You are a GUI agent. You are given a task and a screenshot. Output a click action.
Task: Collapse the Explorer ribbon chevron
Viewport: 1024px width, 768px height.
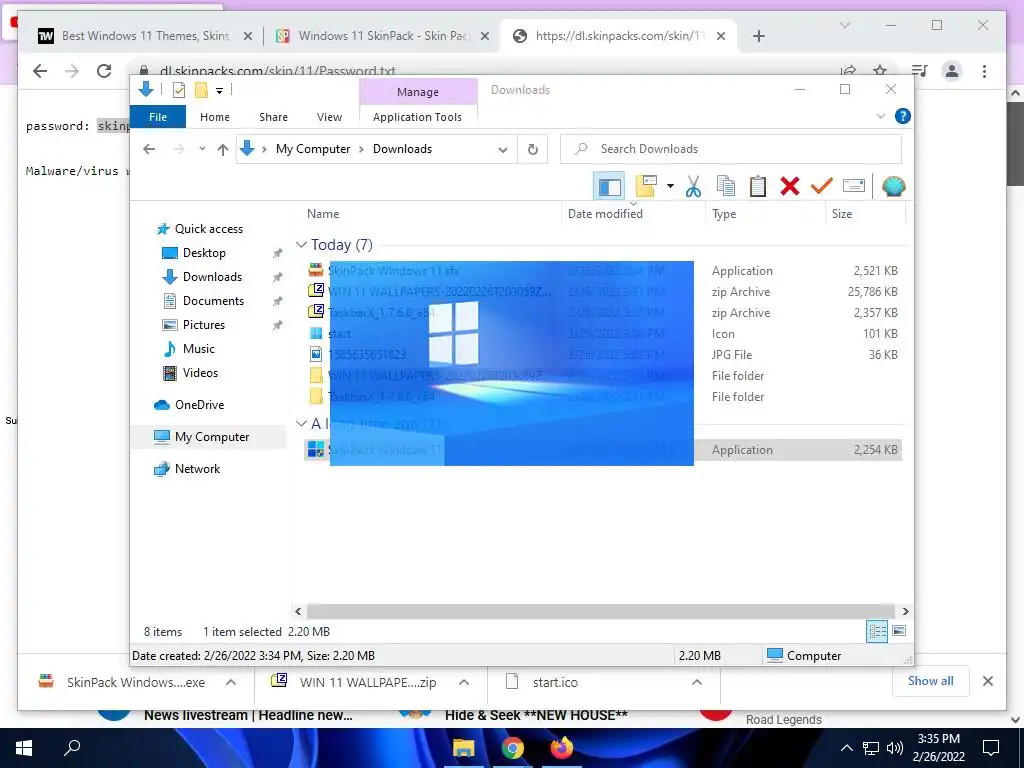880,116
